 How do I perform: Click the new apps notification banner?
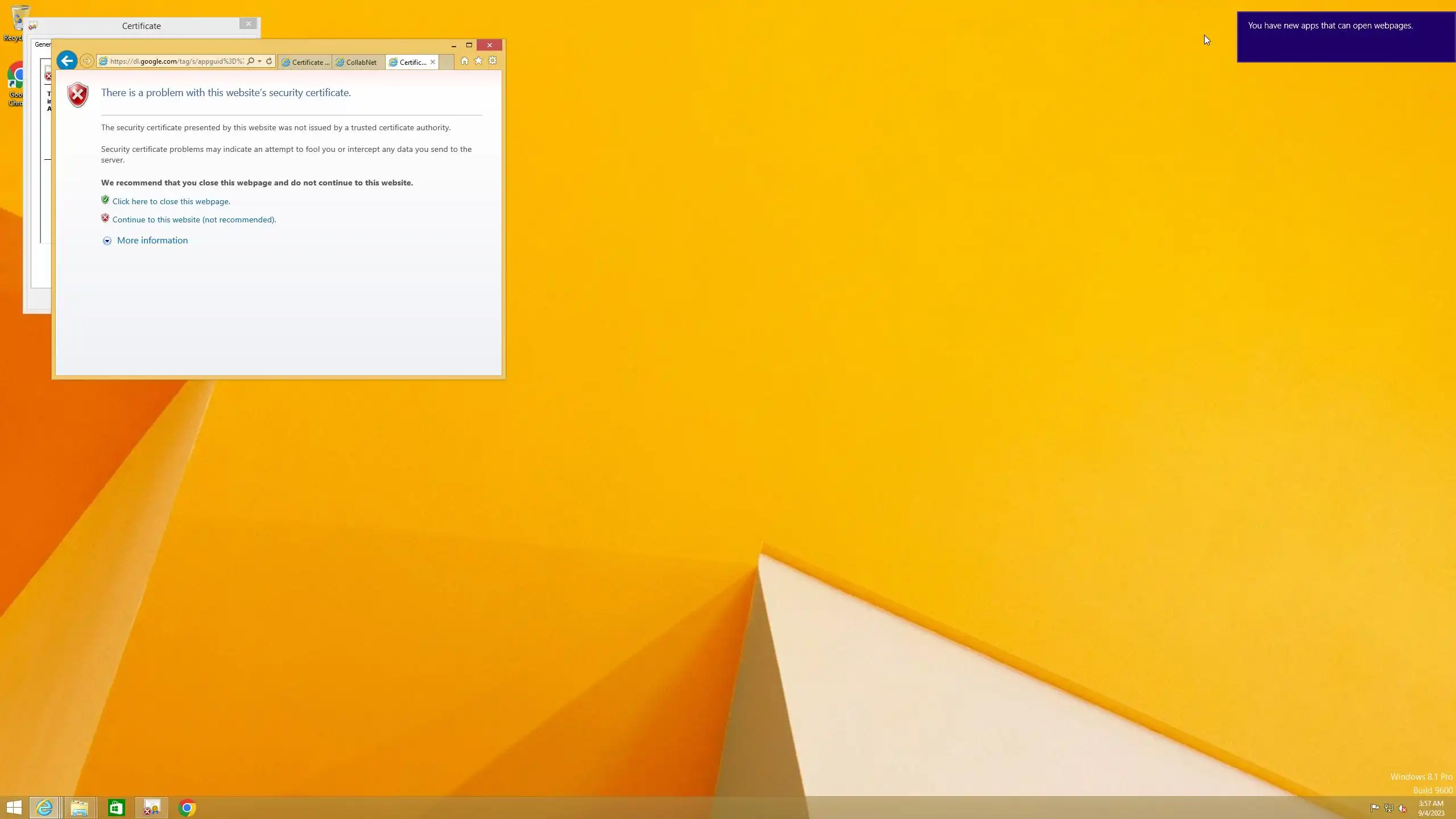tap(1346, 37)
